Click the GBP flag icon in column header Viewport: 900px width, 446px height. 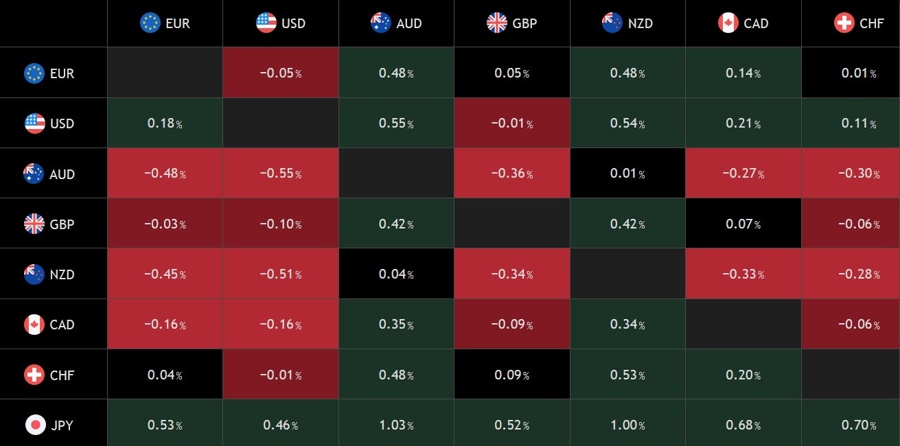point(497,22)
